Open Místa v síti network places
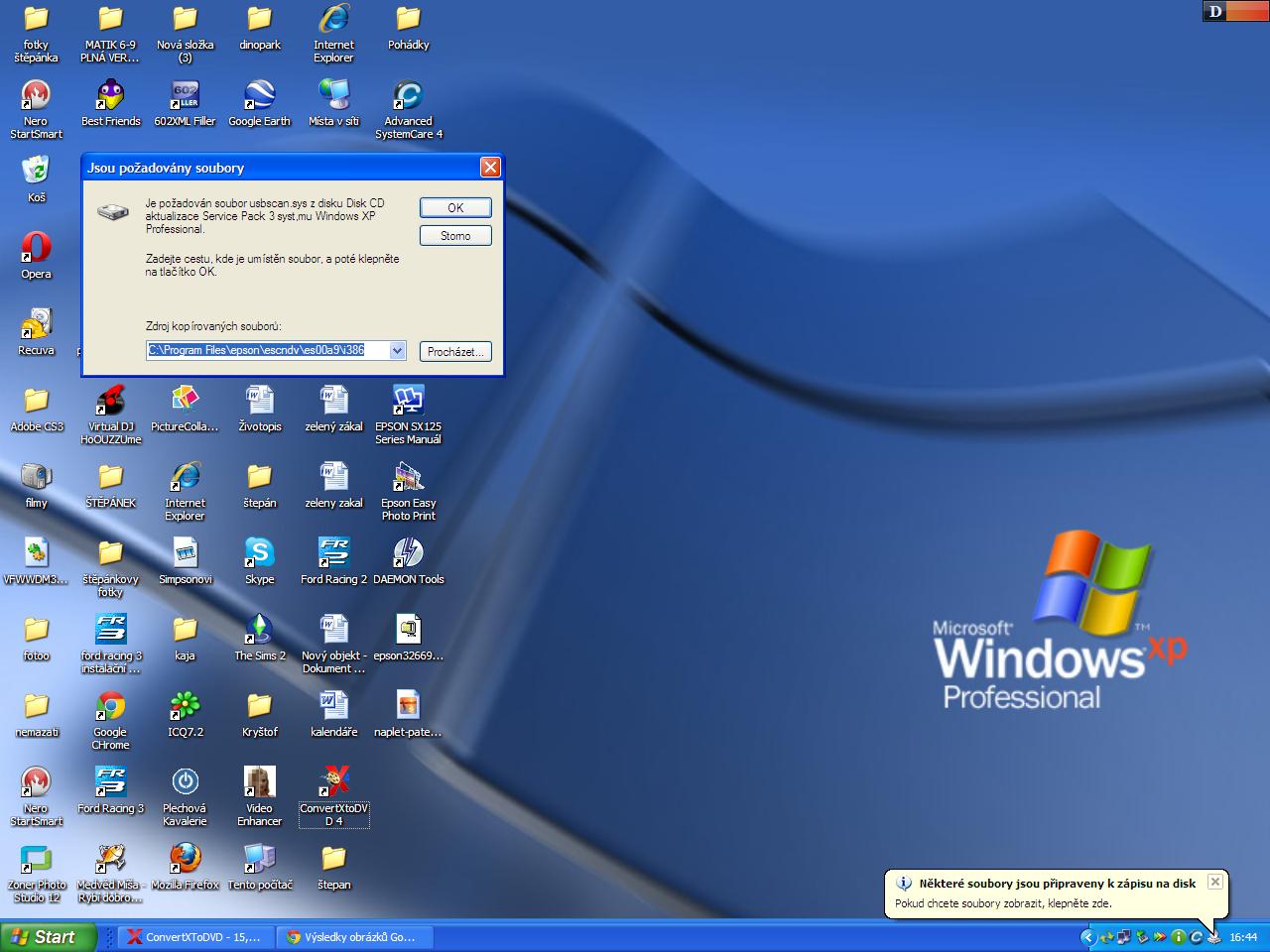 click(x=334, y=103)
